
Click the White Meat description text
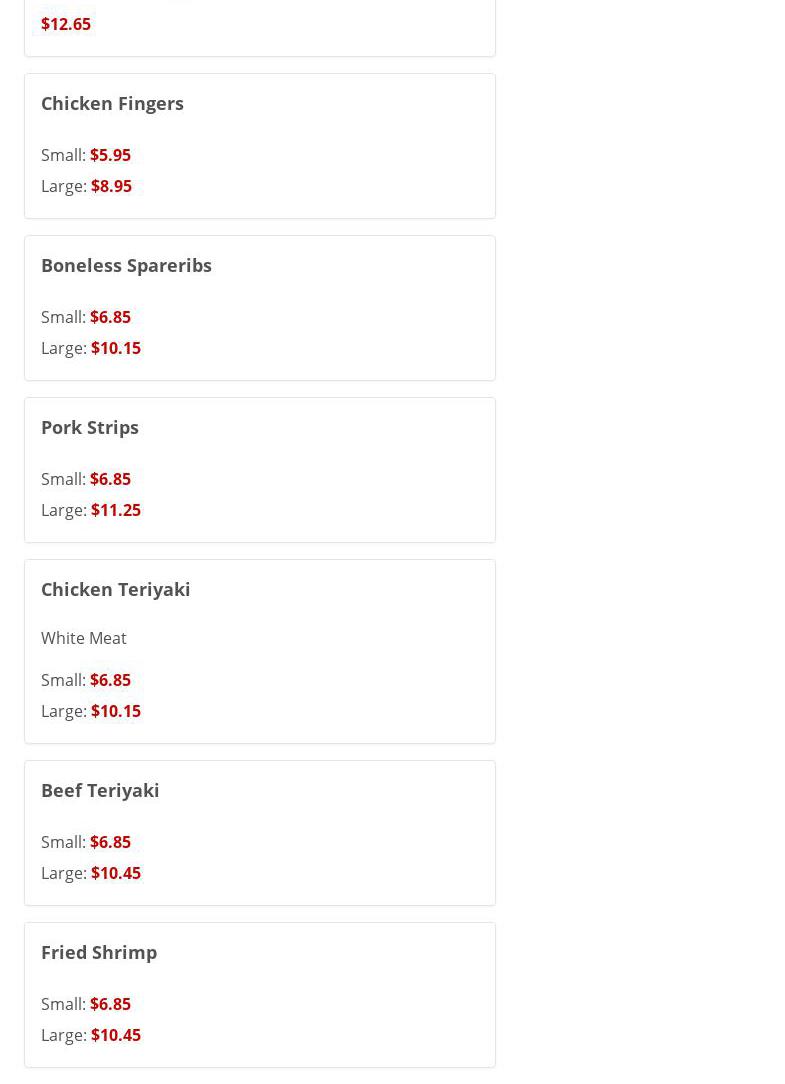coord(84,638)
